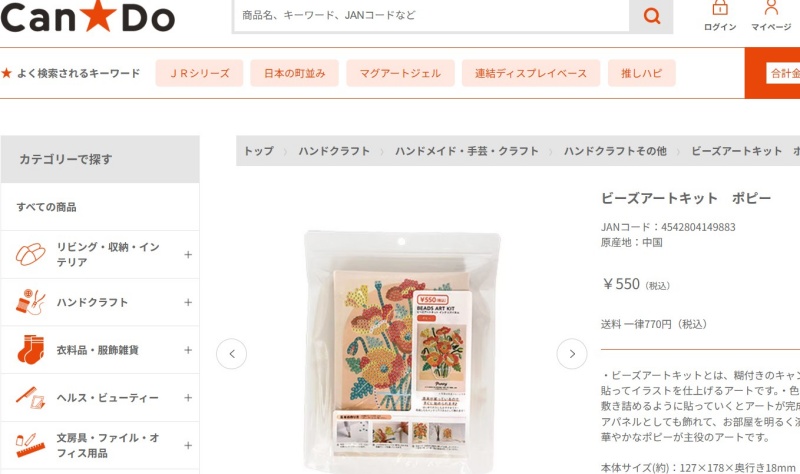Click the JRシリーズ keyword tag
Screen dimensions: 800x474
tap(199, 73)
